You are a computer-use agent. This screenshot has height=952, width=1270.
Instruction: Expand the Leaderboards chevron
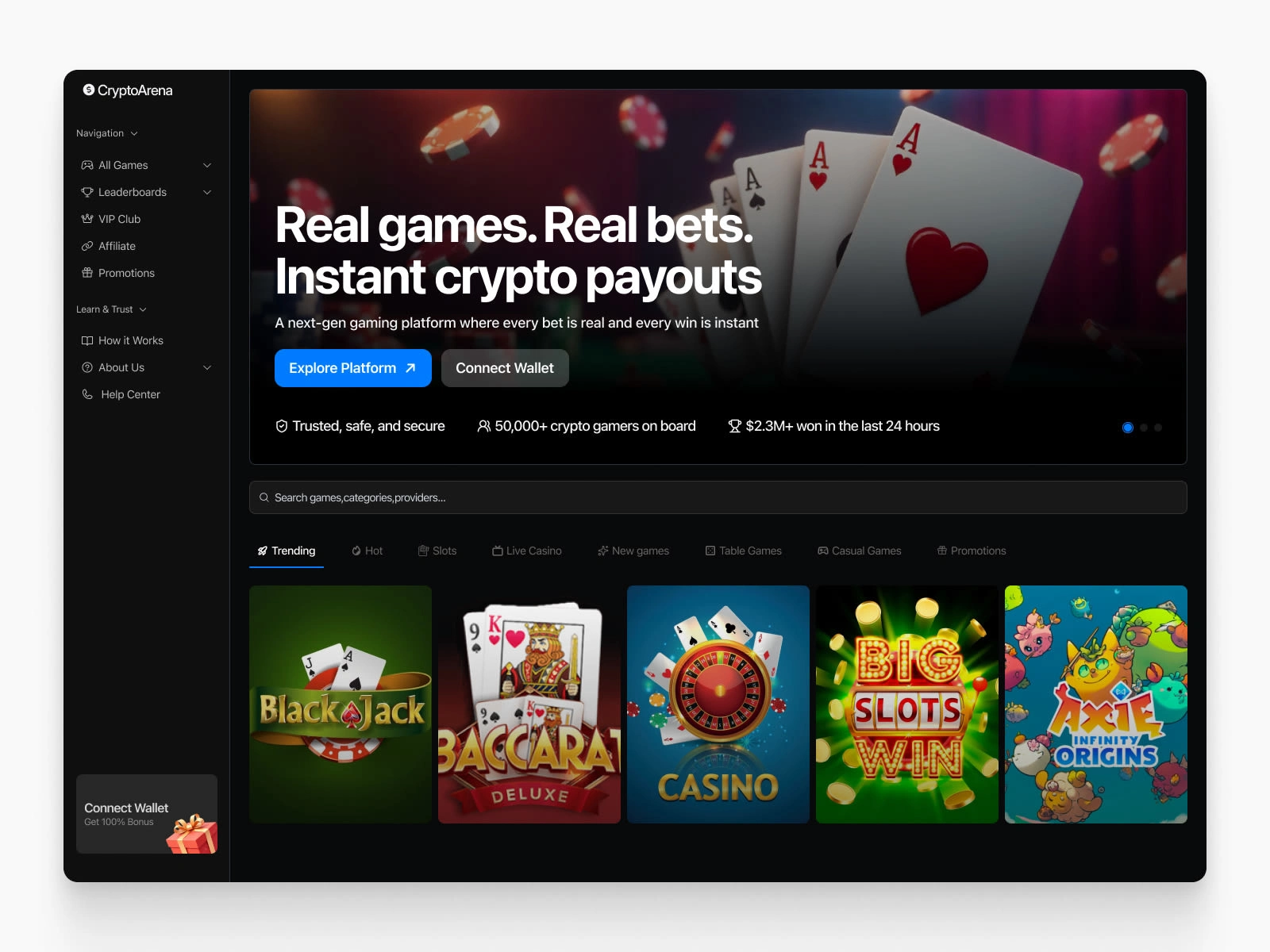click(207, 192)
